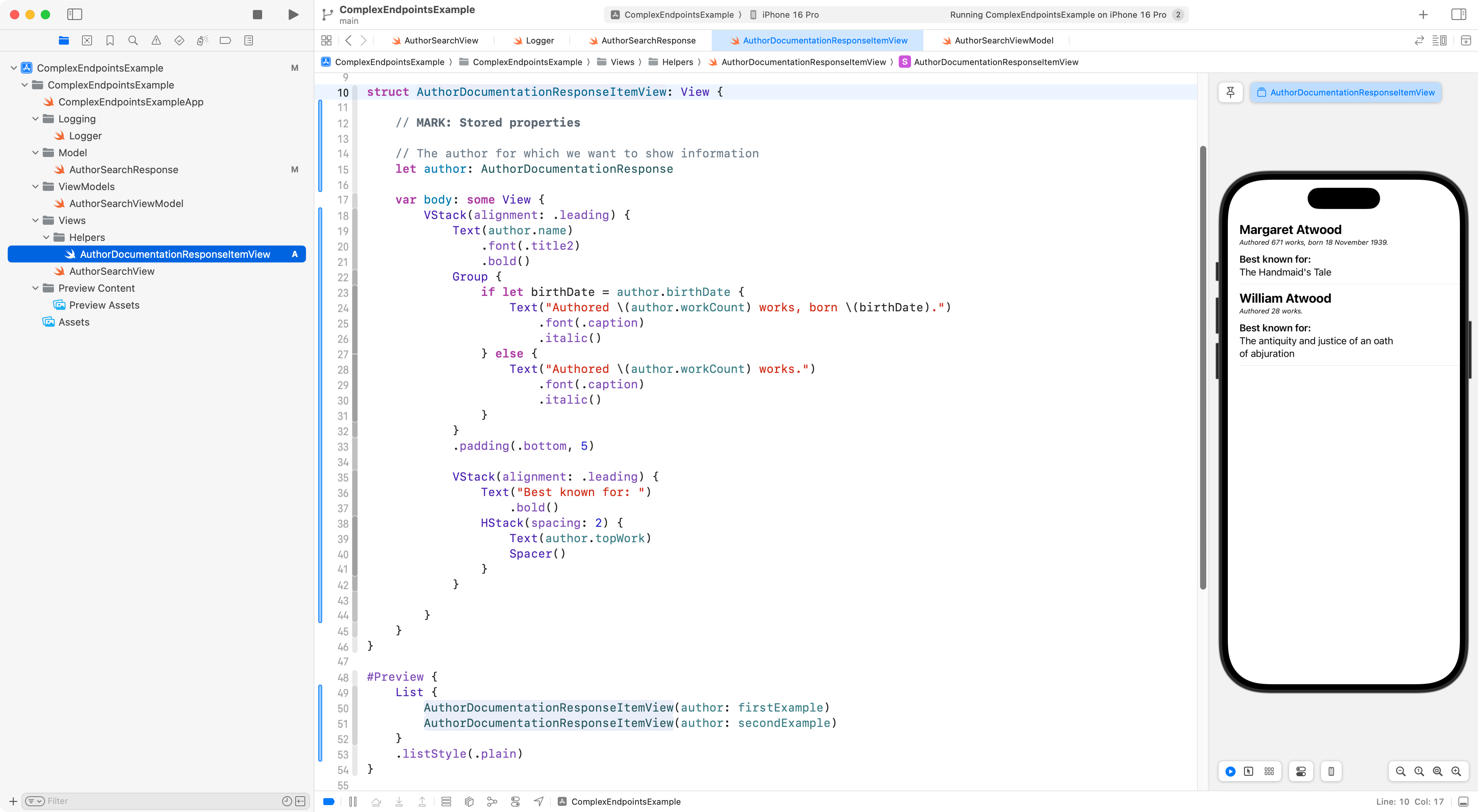The width and height of the screenshot is (1478, 812).
Task: Collapse the Logging folder
Action: [x=35, y=119]
